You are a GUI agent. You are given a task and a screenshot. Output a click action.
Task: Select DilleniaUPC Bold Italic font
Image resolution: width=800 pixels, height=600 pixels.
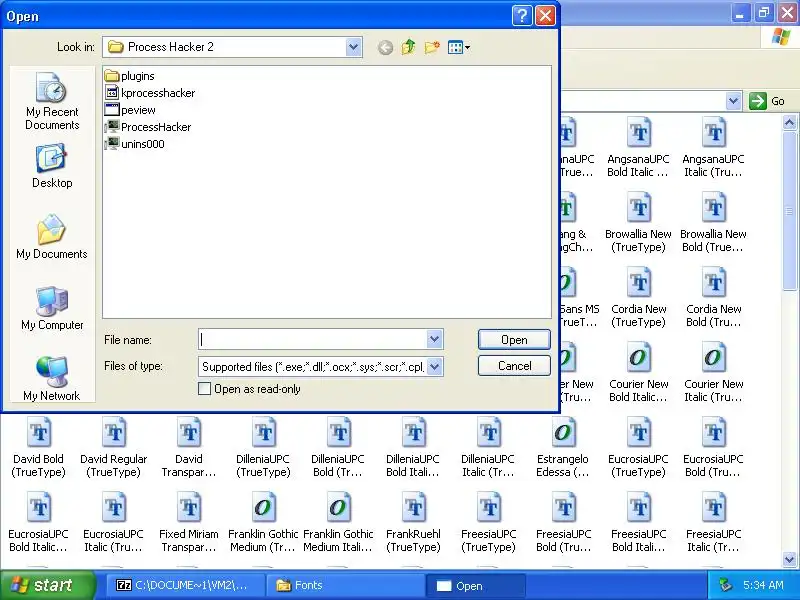coord(413,447)
